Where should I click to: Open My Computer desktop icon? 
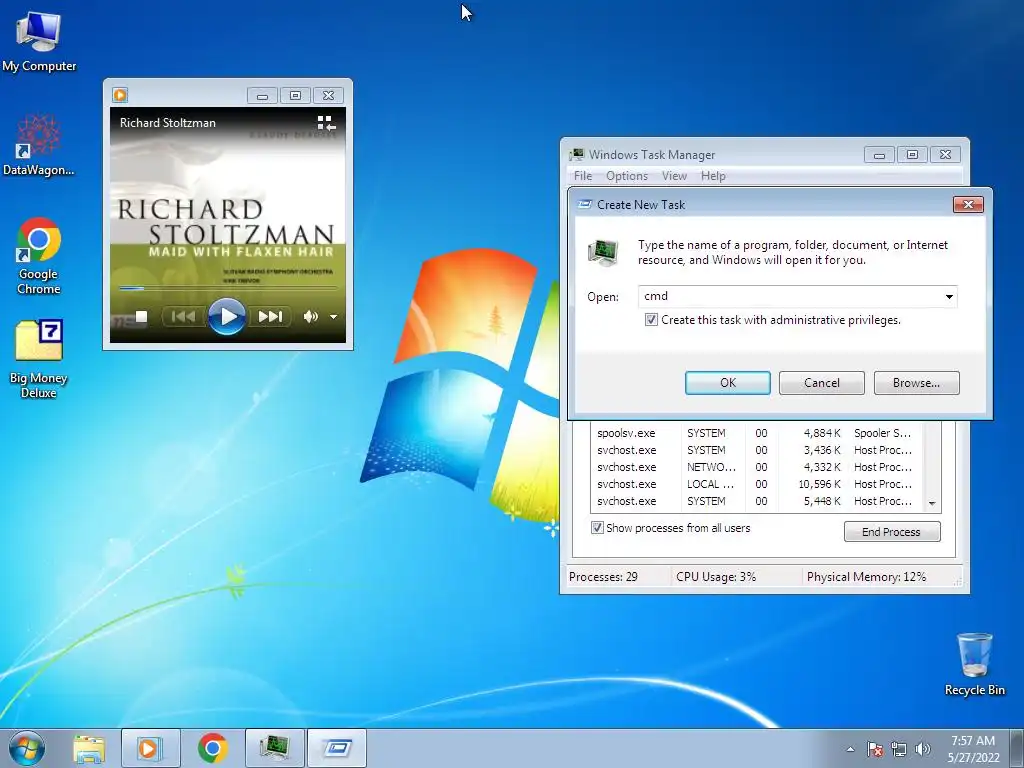tap(38, 42)
